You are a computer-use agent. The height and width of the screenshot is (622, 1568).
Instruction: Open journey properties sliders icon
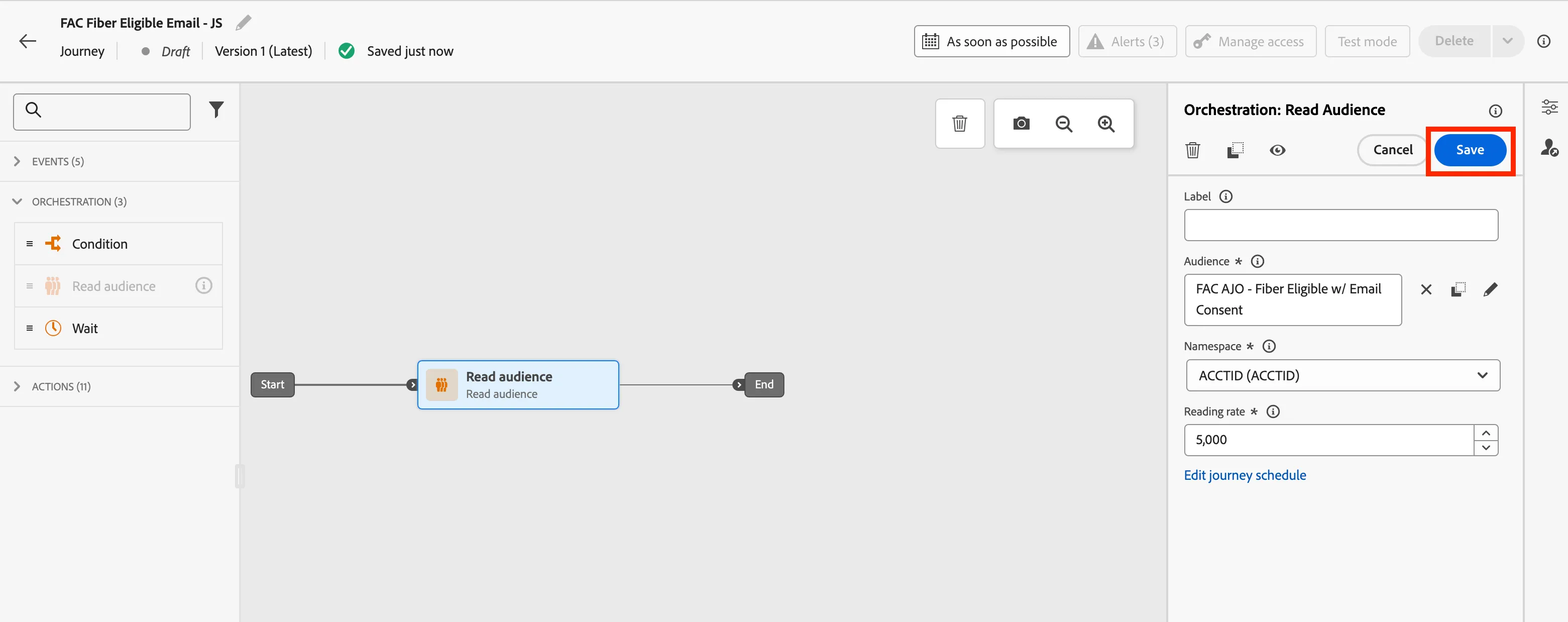pyautogui.click(x=1549, y=107)
